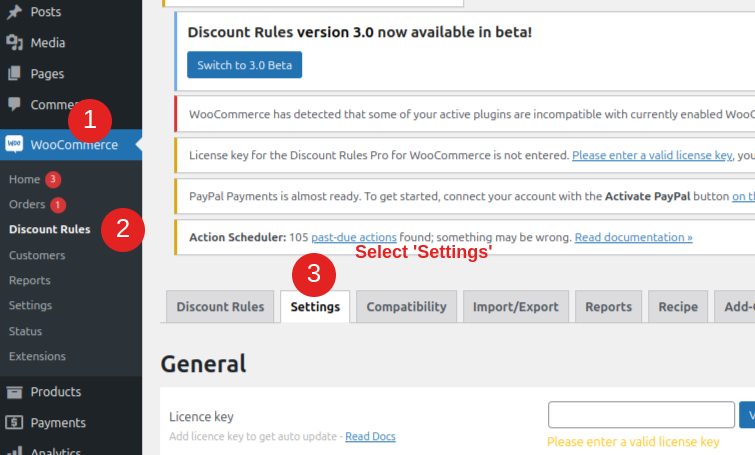Switch to the Recipe tab
Screen dimensions: 755x455
tap(678, 307)
